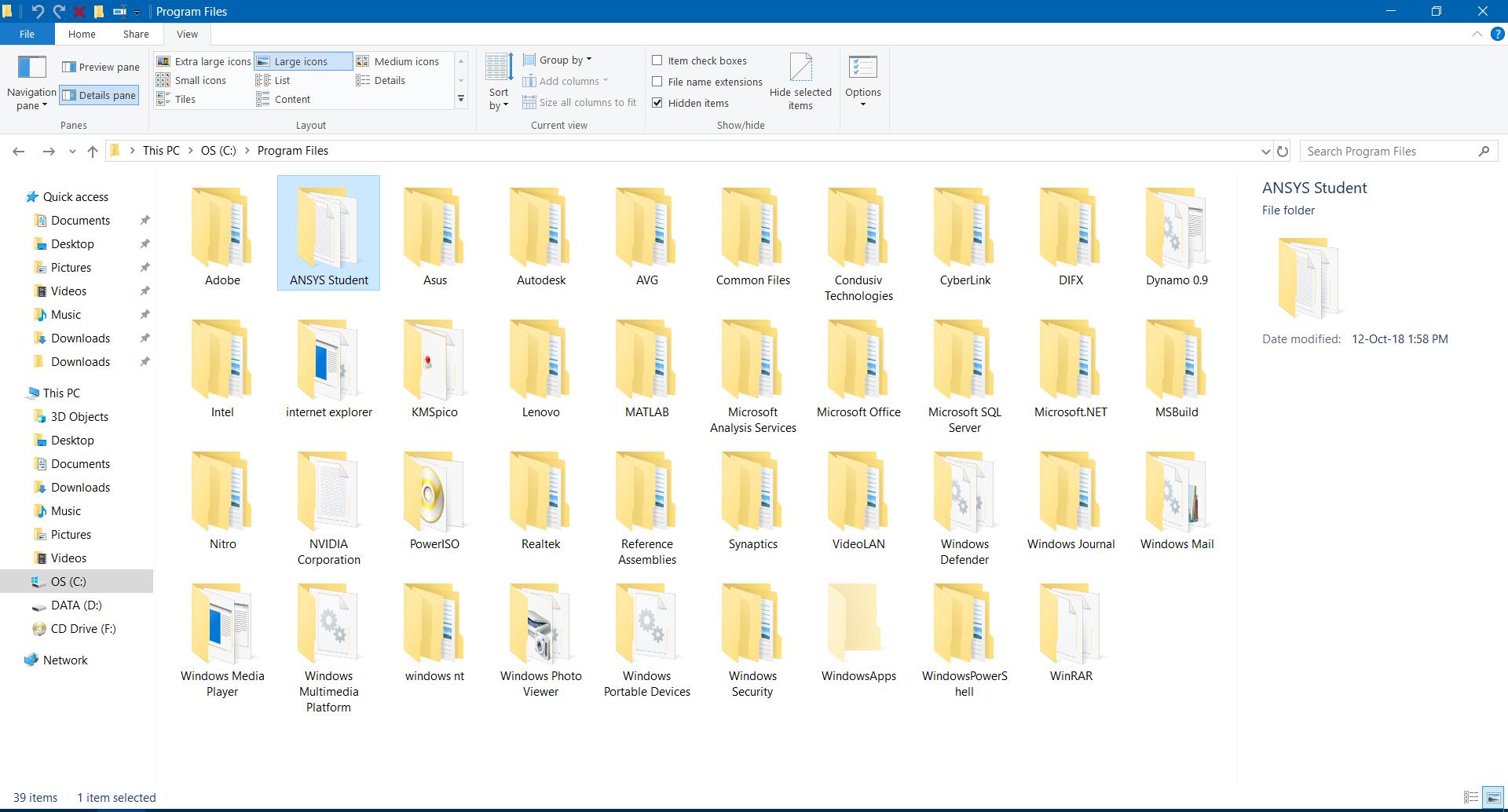Go up one folder level
Viewport: 1508px width, 812px height.
coord(93,151)
